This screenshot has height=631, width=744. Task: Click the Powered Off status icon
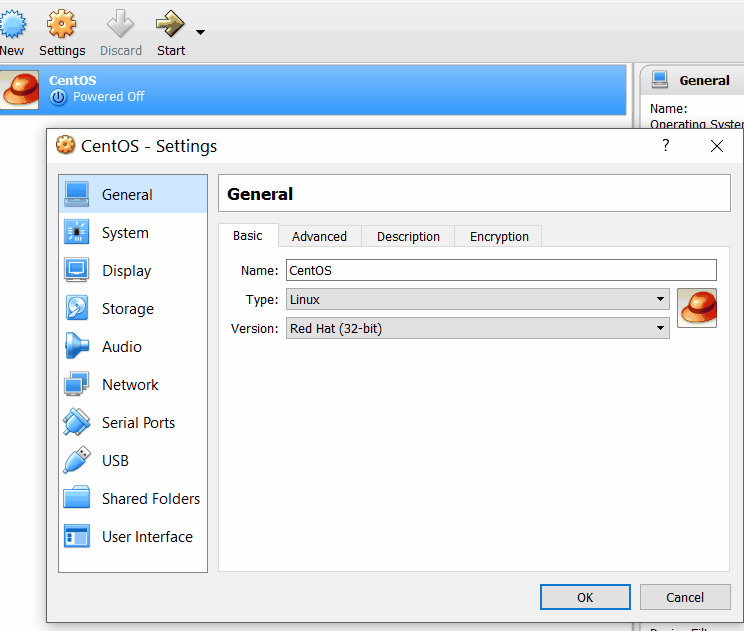pos(58,97)
